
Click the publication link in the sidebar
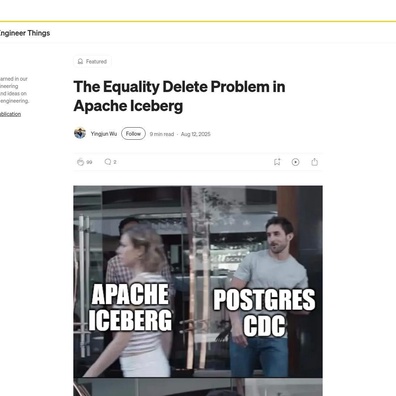10,114
